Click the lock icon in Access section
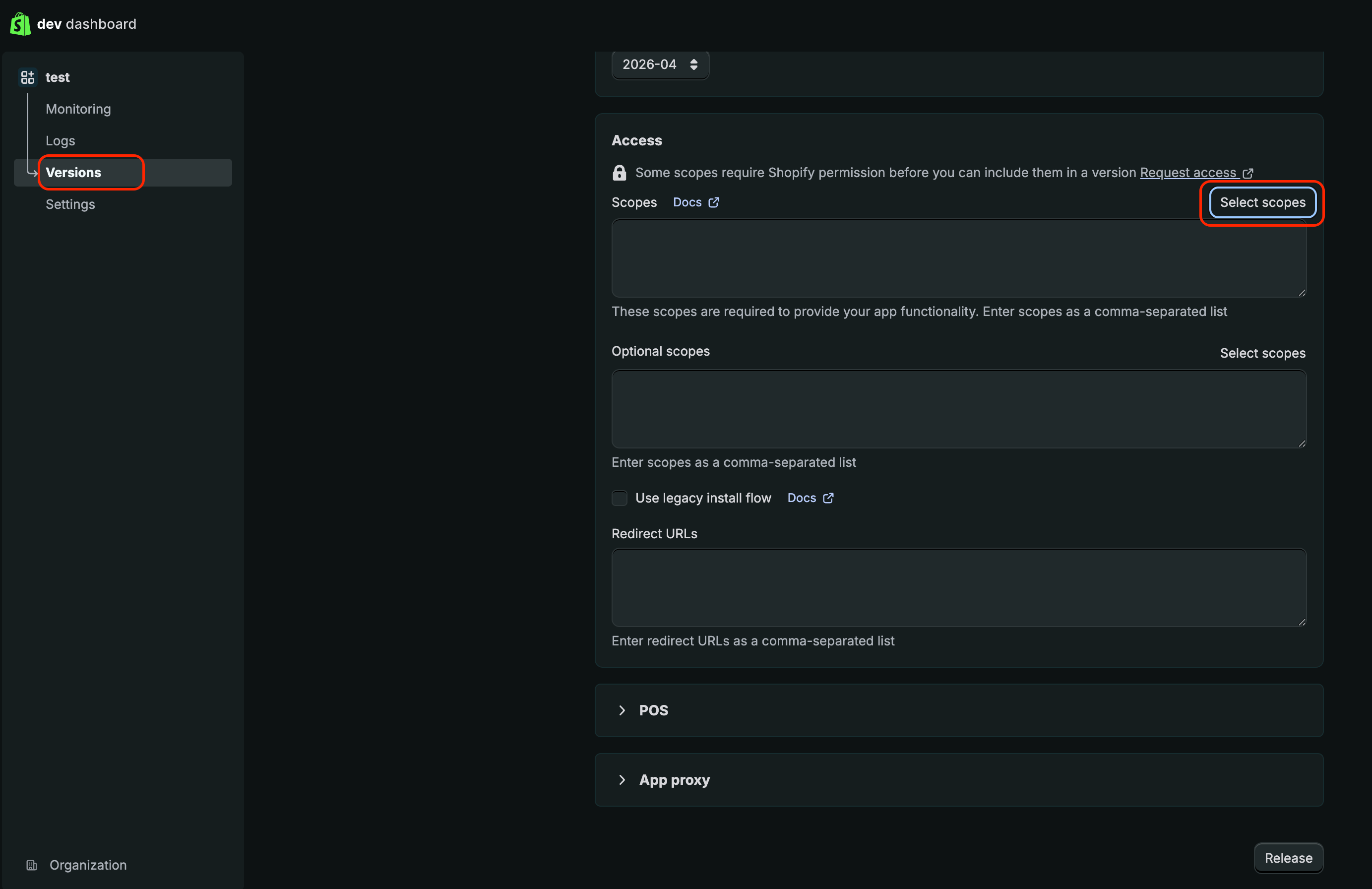1372x889 pixels. [619, 172]
